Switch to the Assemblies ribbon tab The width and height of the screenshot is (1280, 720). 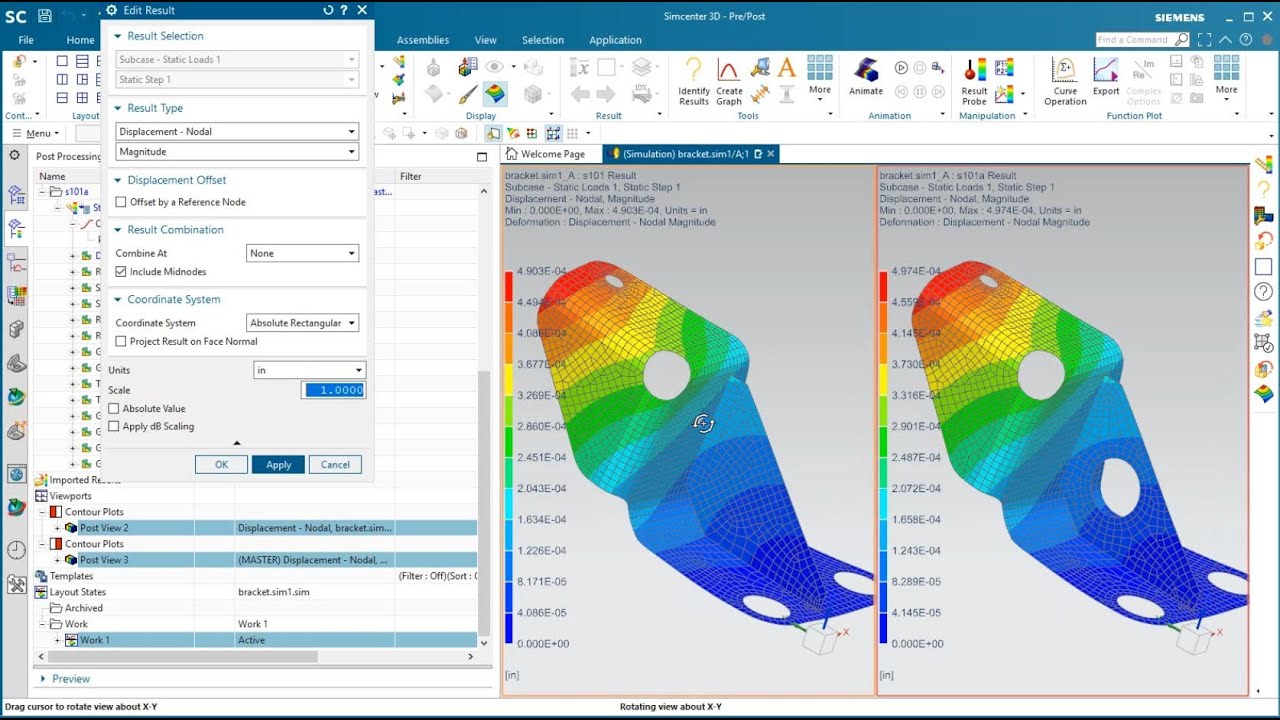point(423,40)
